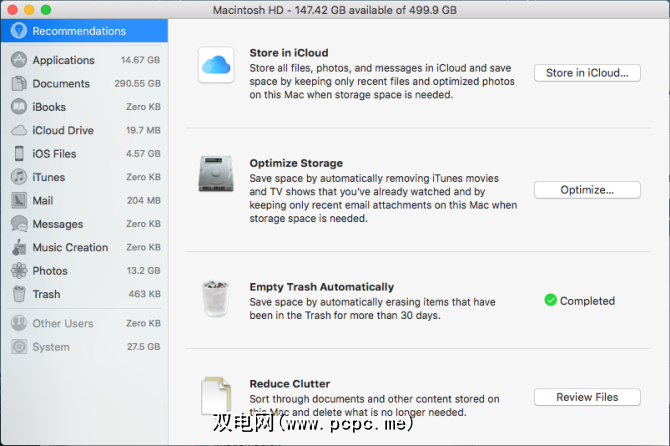The image size is (670, 446).
Task: Click the 290.55 GB Documents size
Action: click(x=137, y=83)
